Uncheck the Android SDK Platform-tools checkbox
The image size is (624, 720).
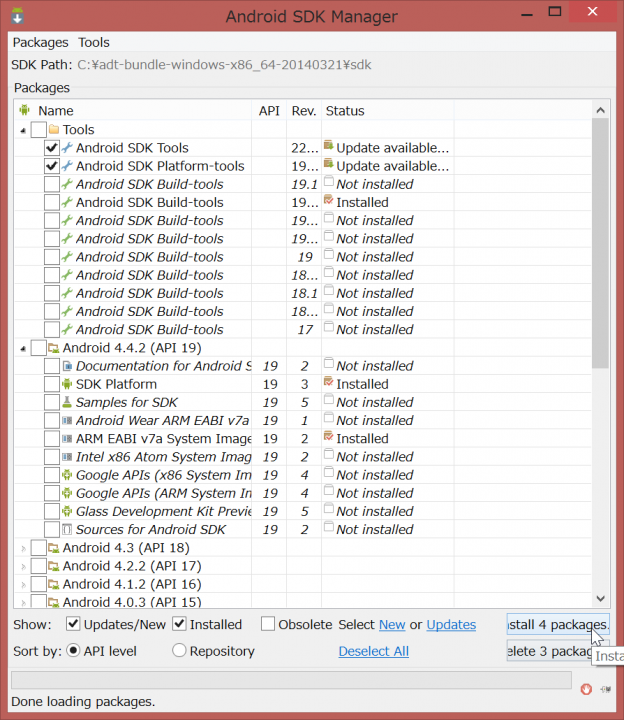pos(52,166)
